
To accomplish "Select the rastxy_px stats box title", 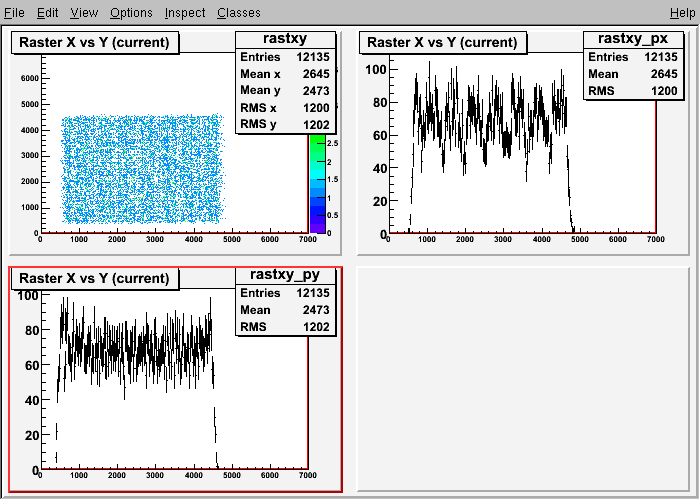I will tap(633, 38).
